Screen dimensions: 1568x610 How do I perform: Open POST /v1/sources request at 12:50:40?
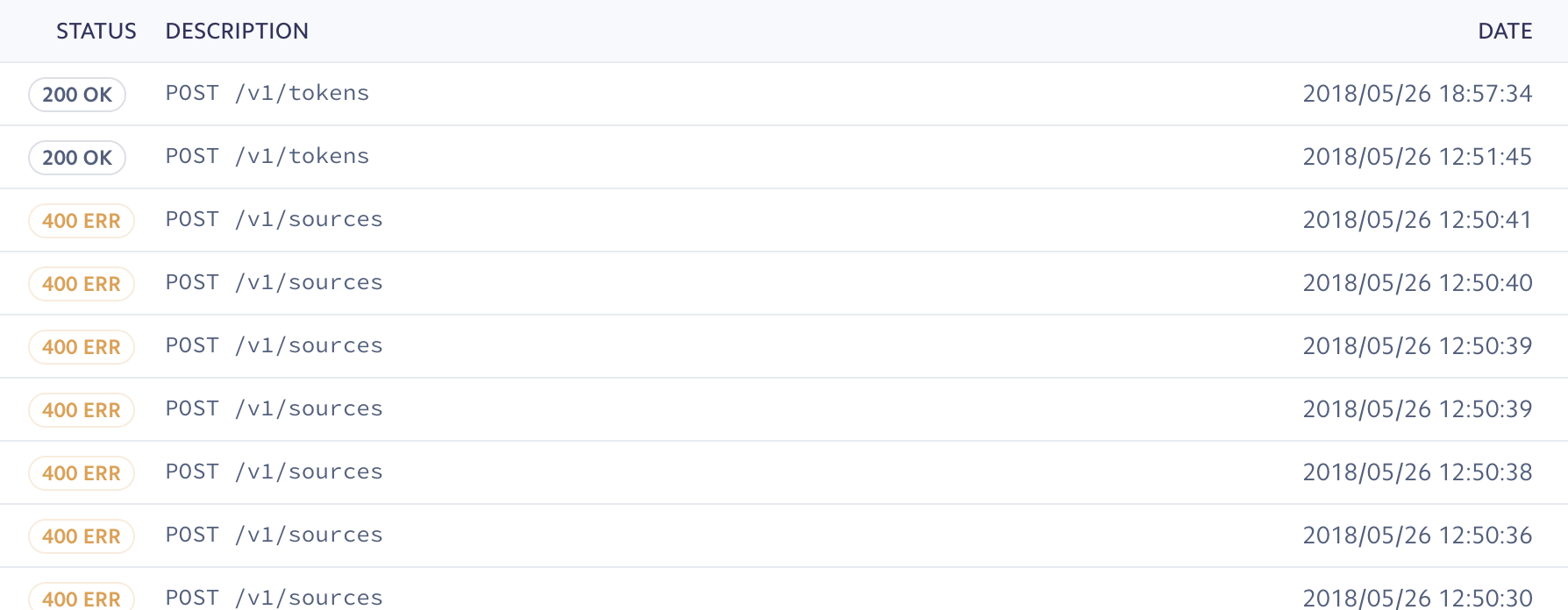pos(274,282)
